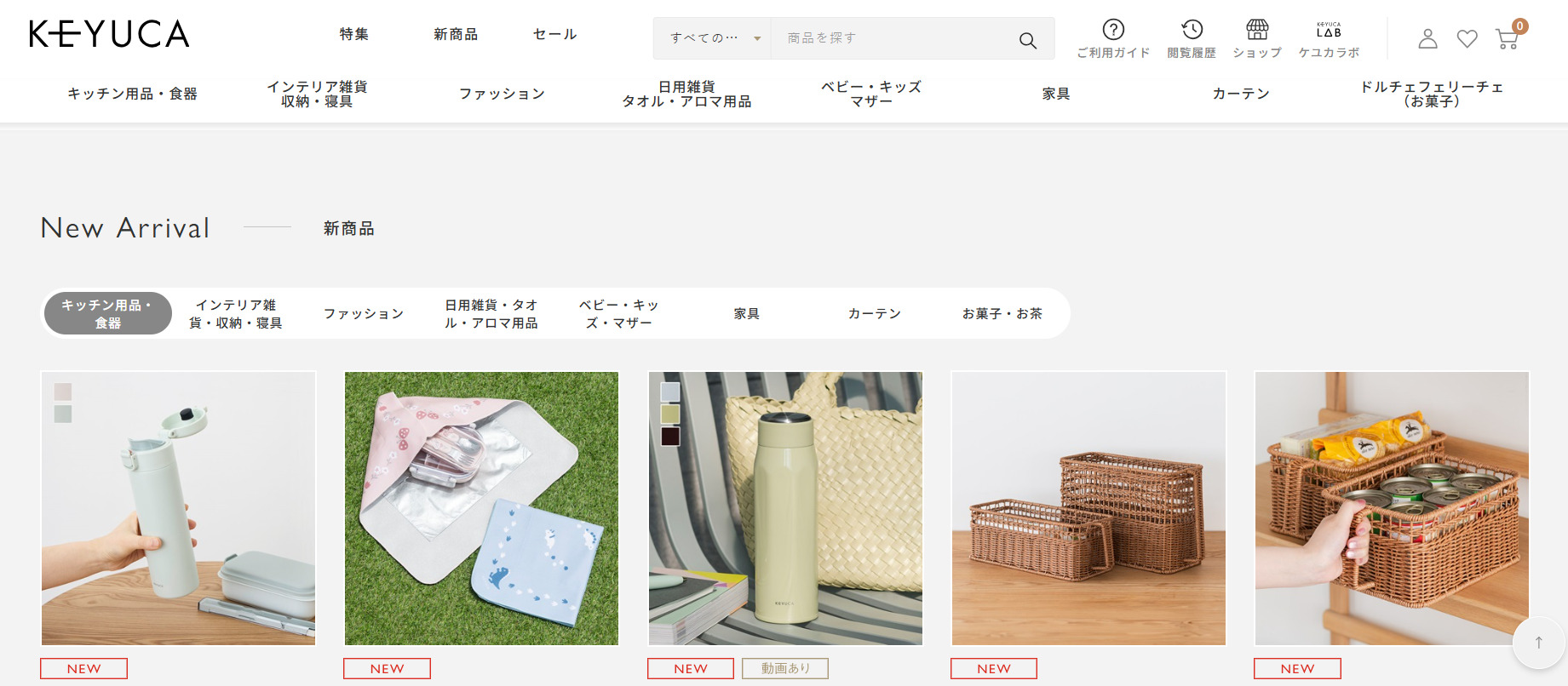Select the お菓子・お茶 New Arrival tab
1568x686 pixels.
1002,313
